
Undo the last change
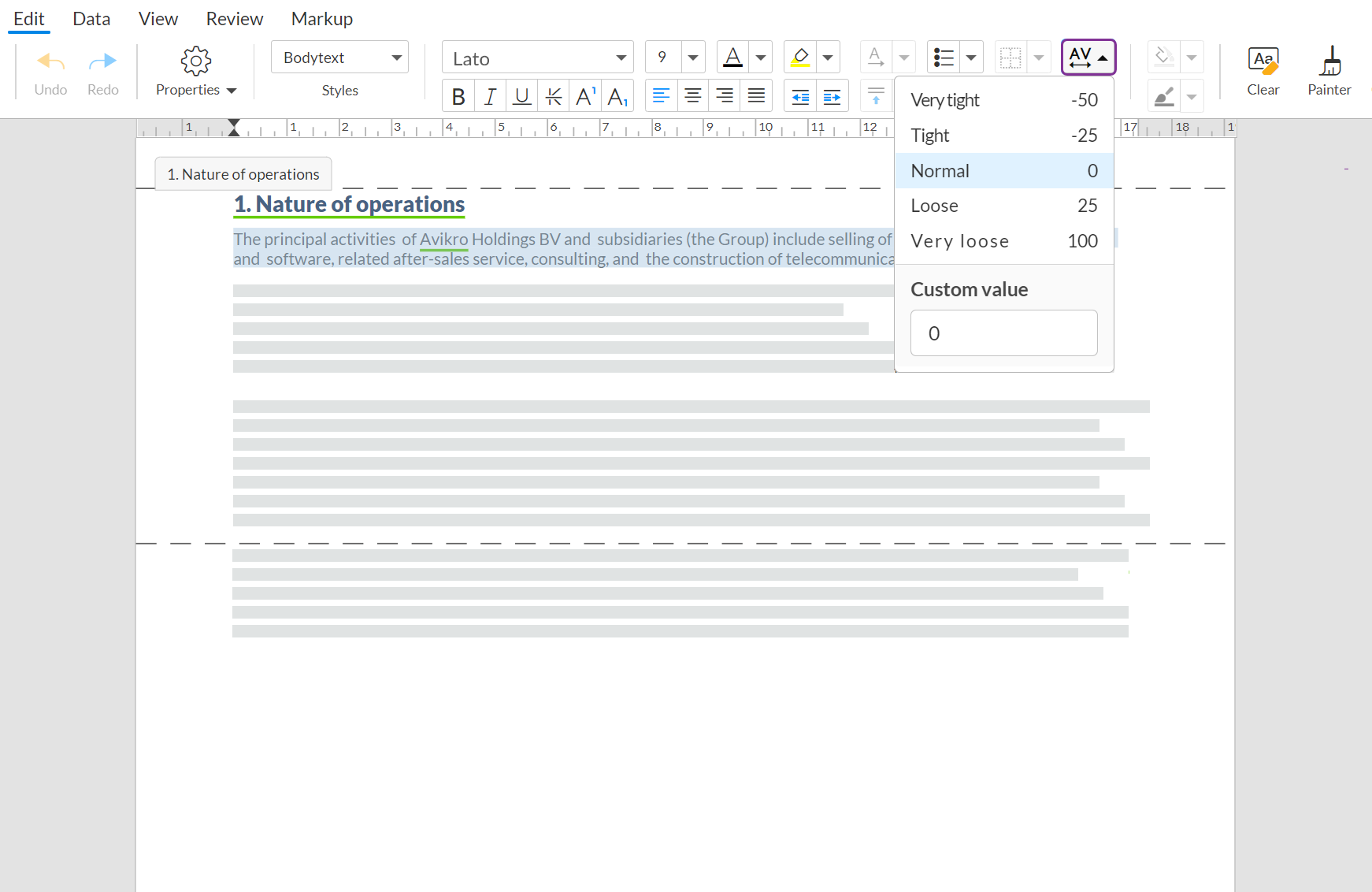pos(50,71)
